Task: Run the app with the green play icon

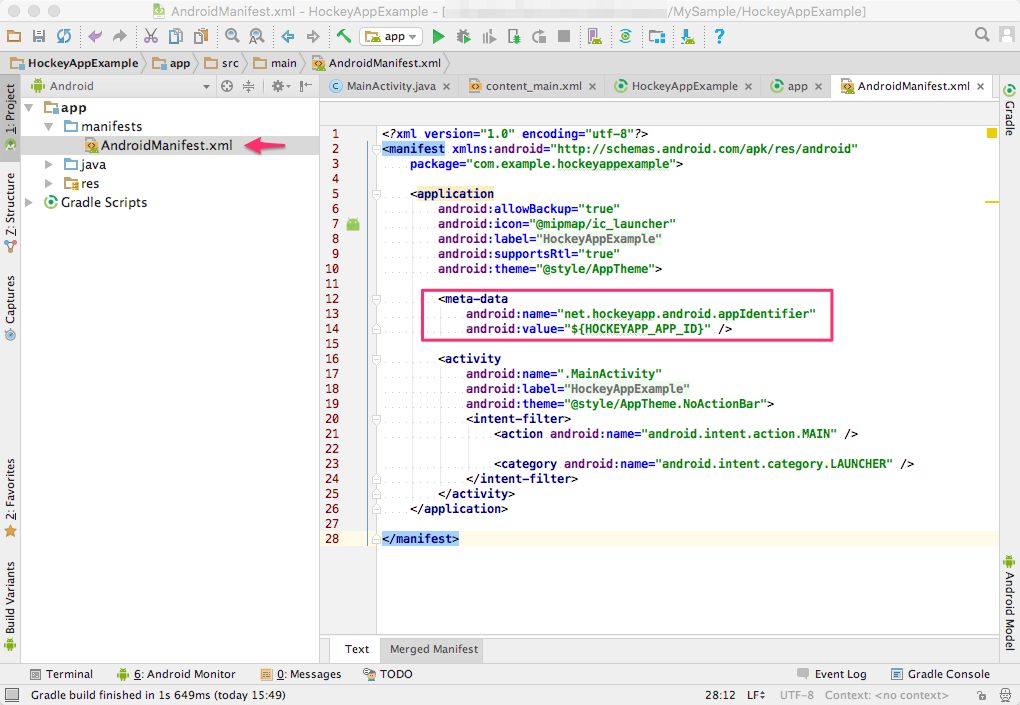Action: 438,36
